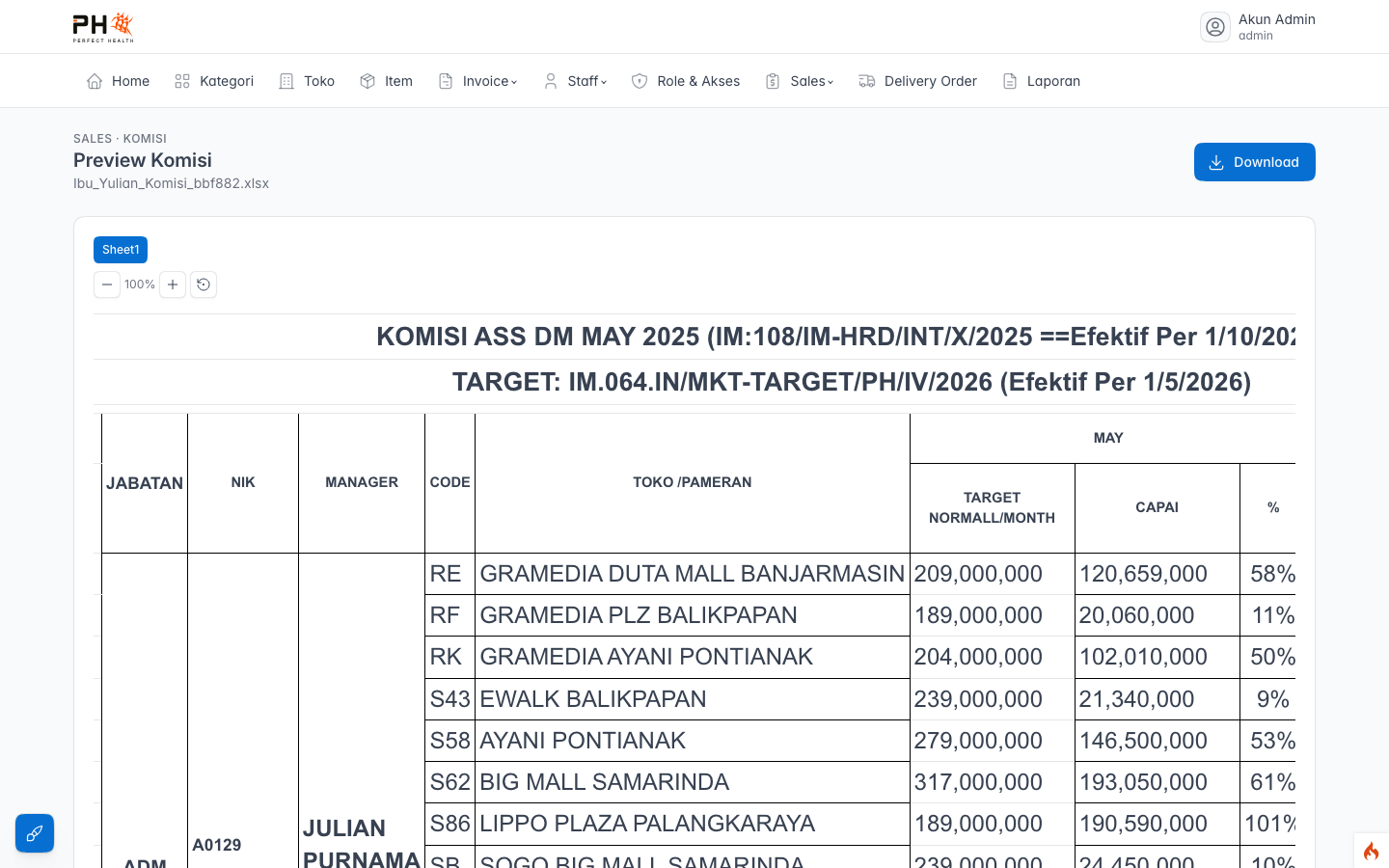Zoom in with the plus button

(173, 285)
